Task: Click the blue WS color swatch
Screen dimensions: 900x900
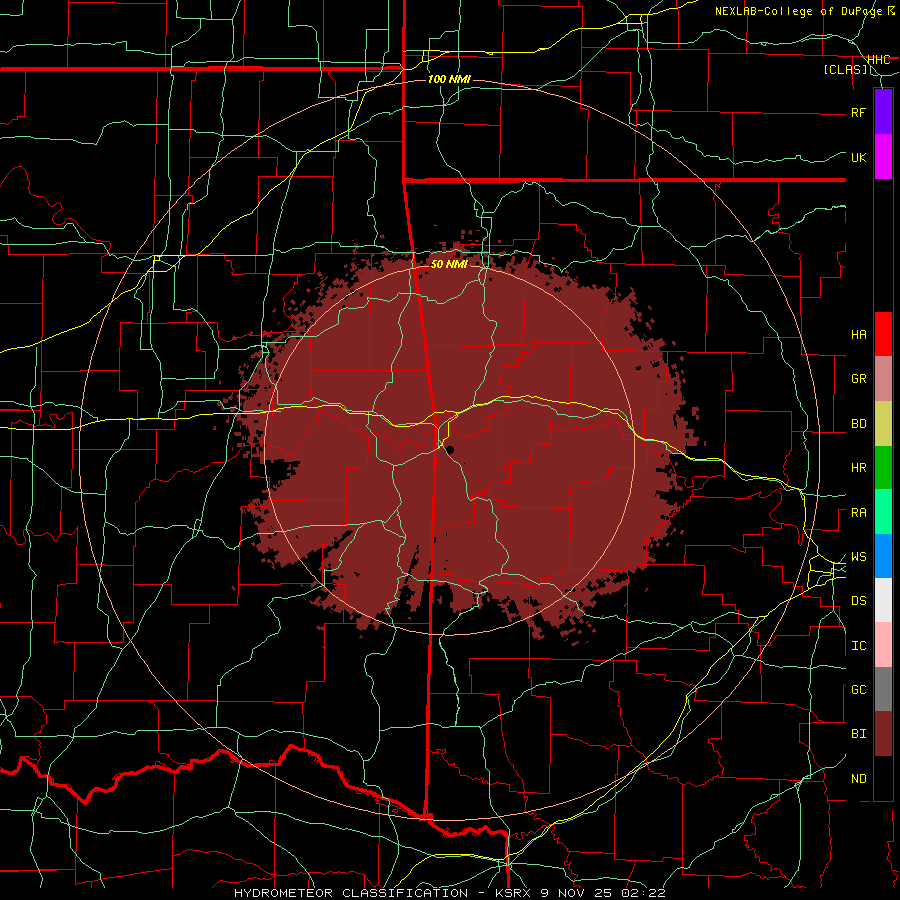Action: (883, 556)
